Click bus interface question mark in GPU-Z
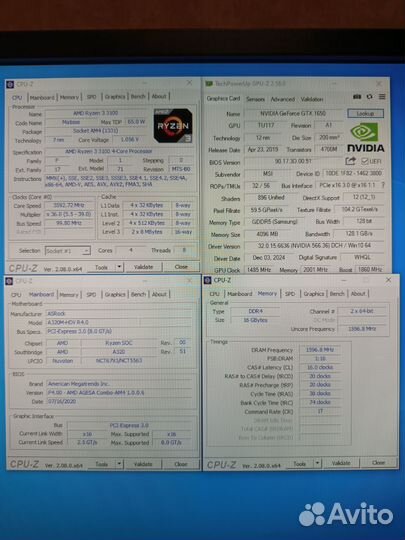Viewport: 405px width, 540px height. [383, 185]
